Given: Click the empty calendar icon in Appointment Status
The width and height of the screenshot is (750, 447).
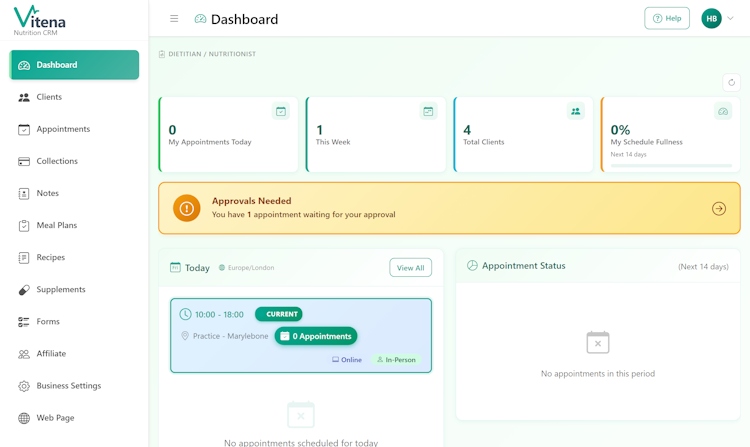Looking at the screenshot, I should [598, 342].
